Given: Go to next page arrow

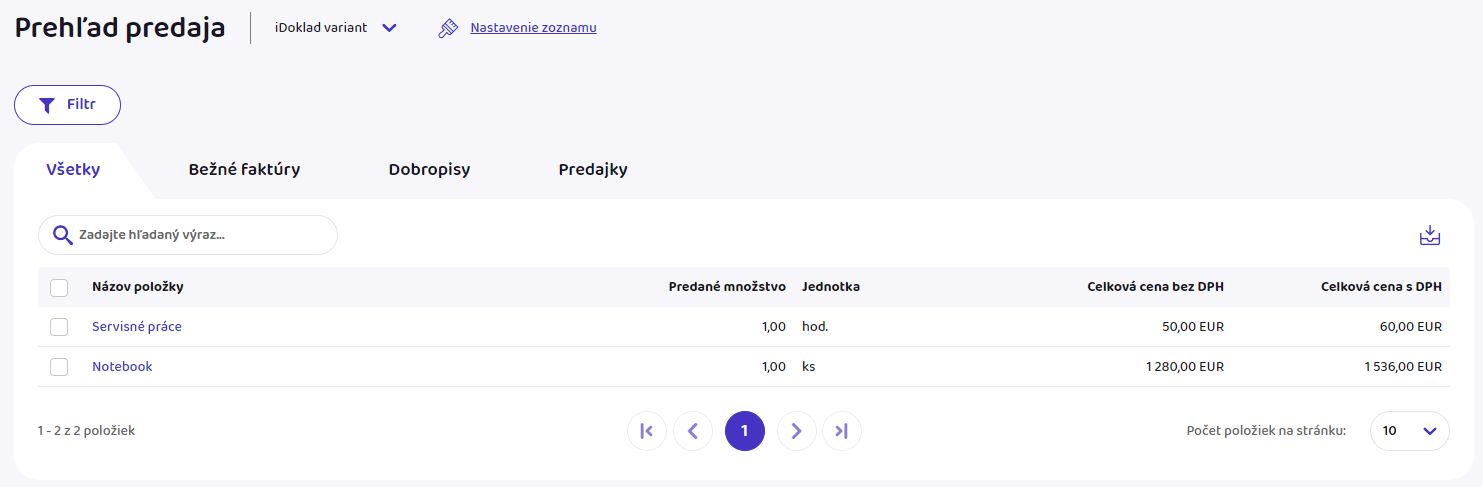Looking at the screenshot, I should (796, 431).
